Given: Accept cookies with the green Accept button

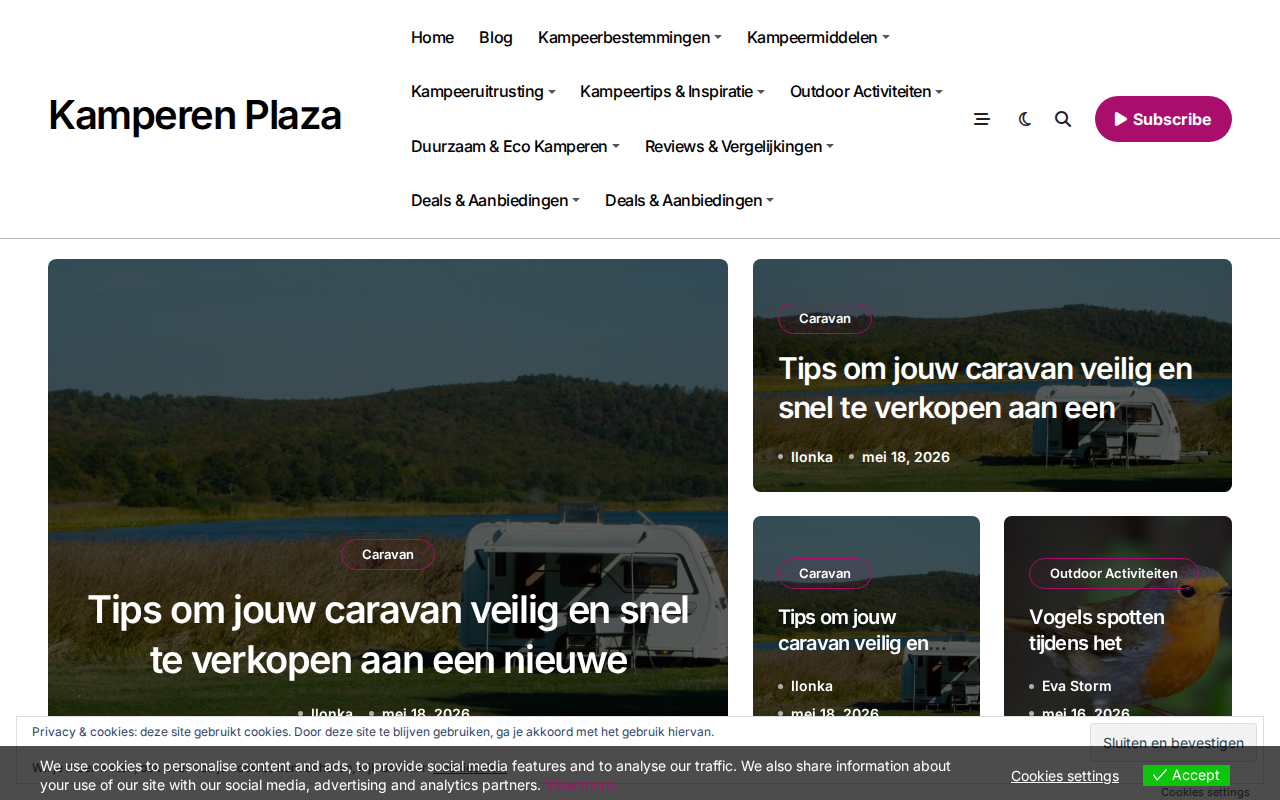Looking at the screenshot, I should (1186, 775).
